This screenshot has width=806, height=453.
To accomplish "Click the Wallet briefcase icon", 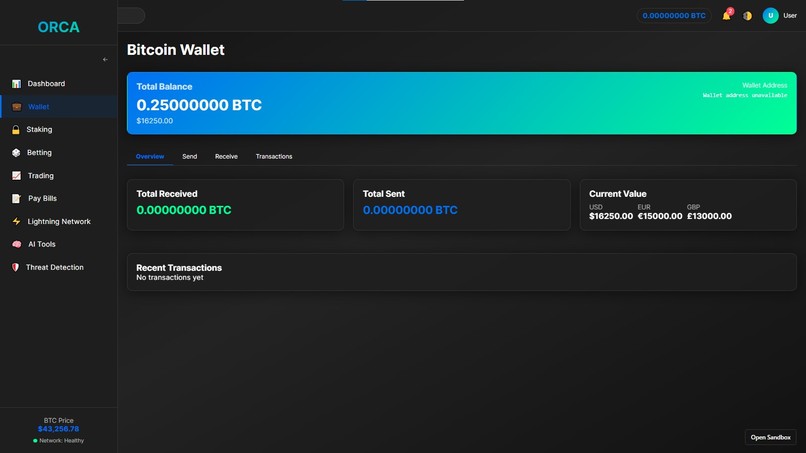I will [17, 106].
